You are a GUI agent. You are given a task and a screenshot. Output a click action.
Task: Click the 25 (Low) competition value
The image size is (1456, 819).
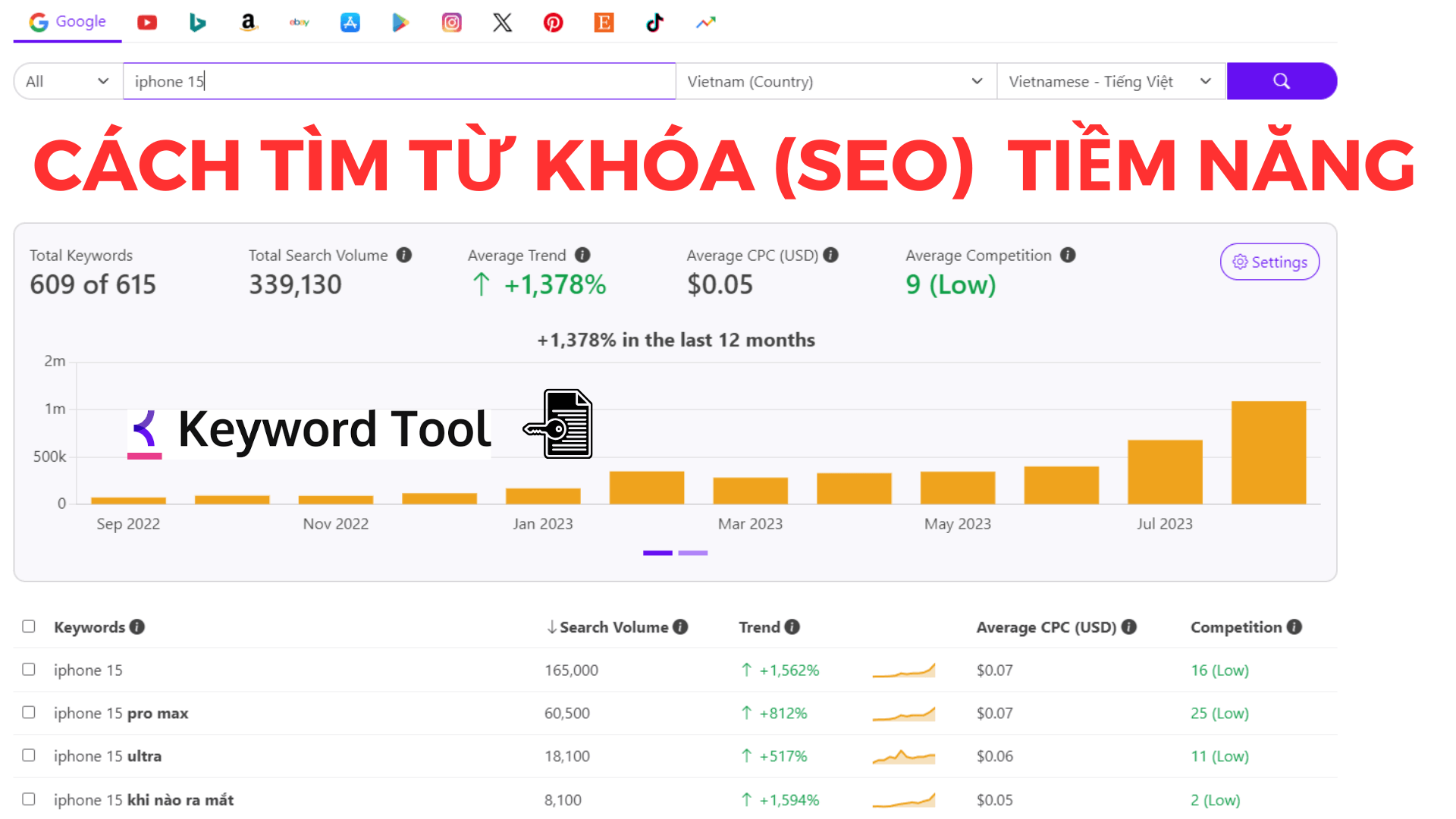[x=1219, y=714]
